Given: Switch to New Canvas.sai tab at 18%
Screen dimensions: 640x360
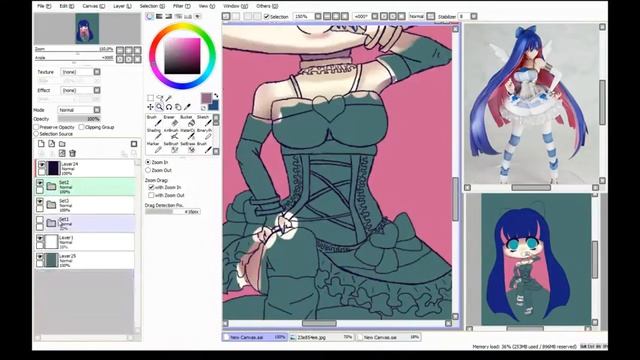Looking at the screenshot, I should coord(388,338).
